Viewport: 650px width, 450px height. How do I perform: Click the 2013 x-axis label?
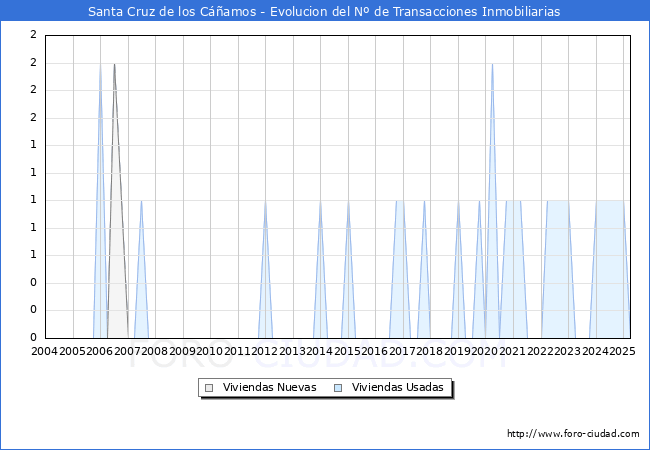292,351
